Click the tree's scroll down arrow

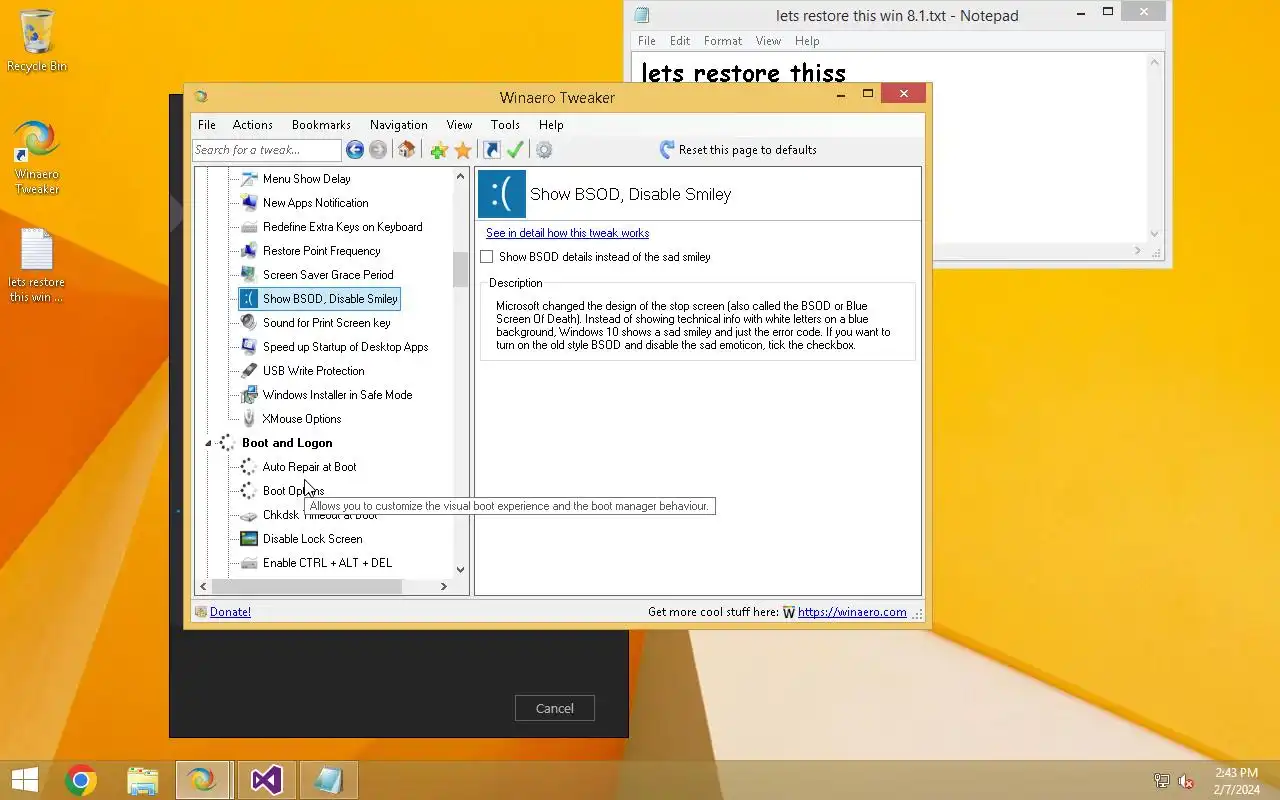pyautogui.click(x=460, y=570)
